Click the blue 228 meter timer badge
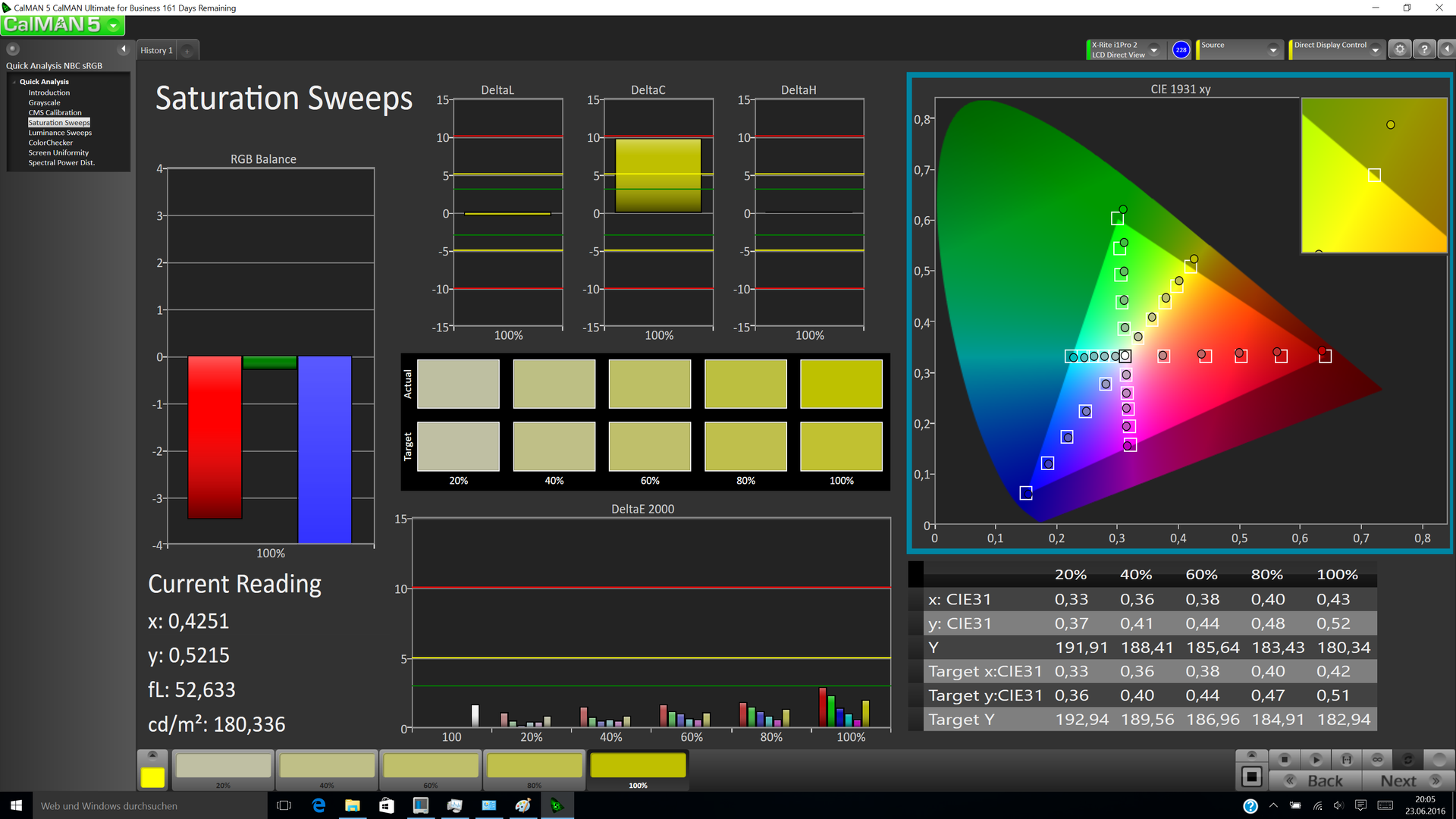The height and width of the screenshot is (819, 1456). tap(1181, 49)
